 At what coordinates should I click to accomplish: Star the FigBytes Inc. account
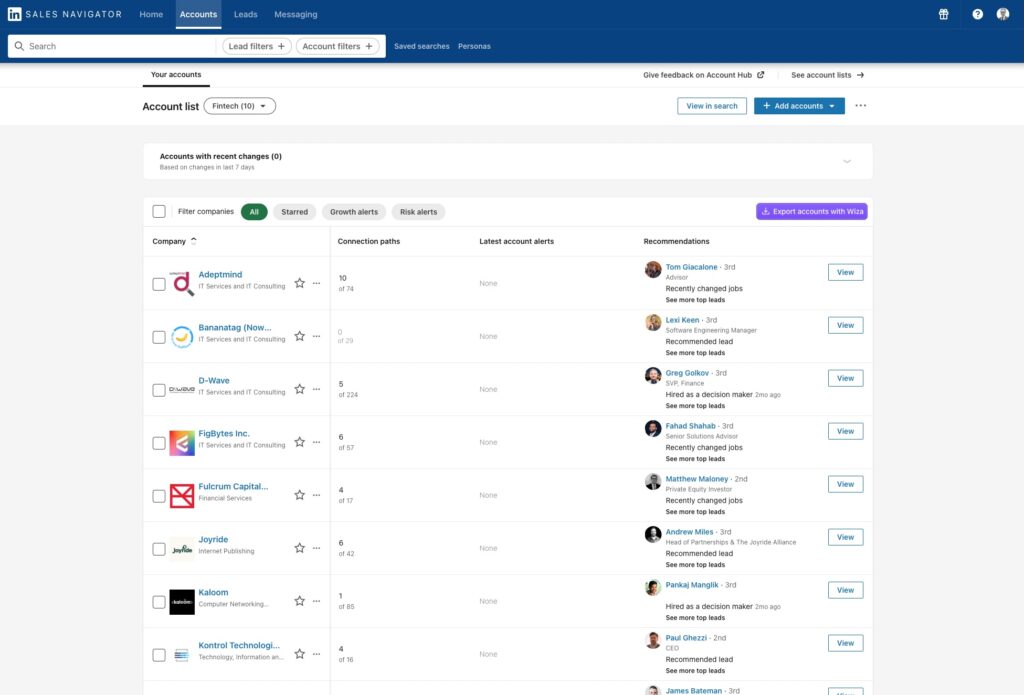point(300,442)
